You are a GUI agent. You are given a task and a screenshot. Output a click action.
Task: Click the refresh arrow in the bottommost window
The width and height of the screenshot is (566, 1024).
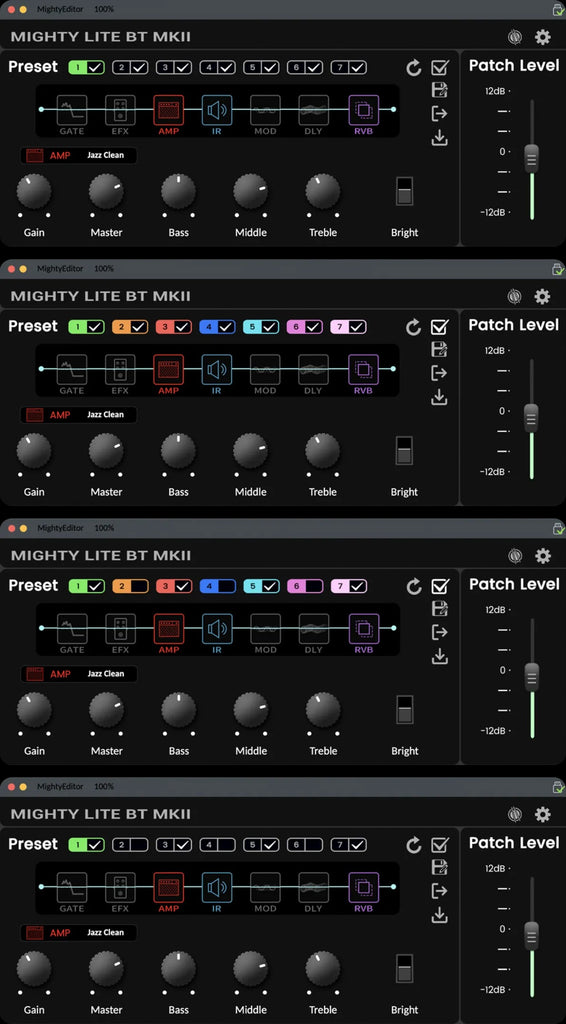pyautogui.click(x=414, y=846)
